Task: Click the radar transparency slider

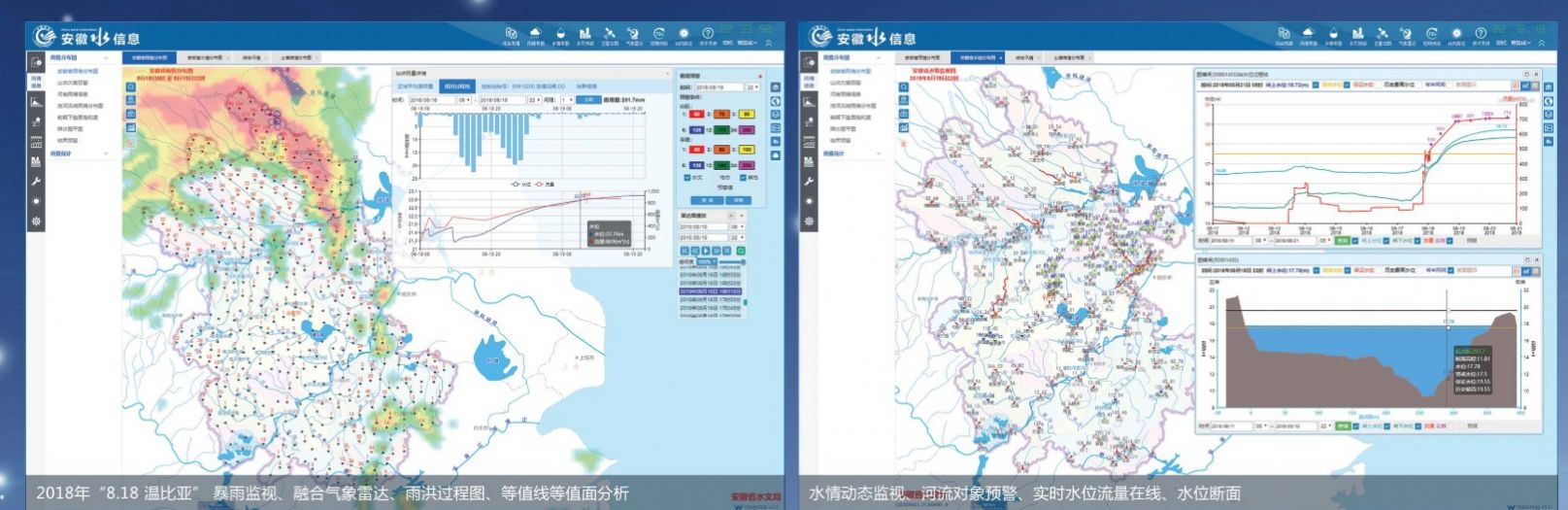Action: (730, 261)
